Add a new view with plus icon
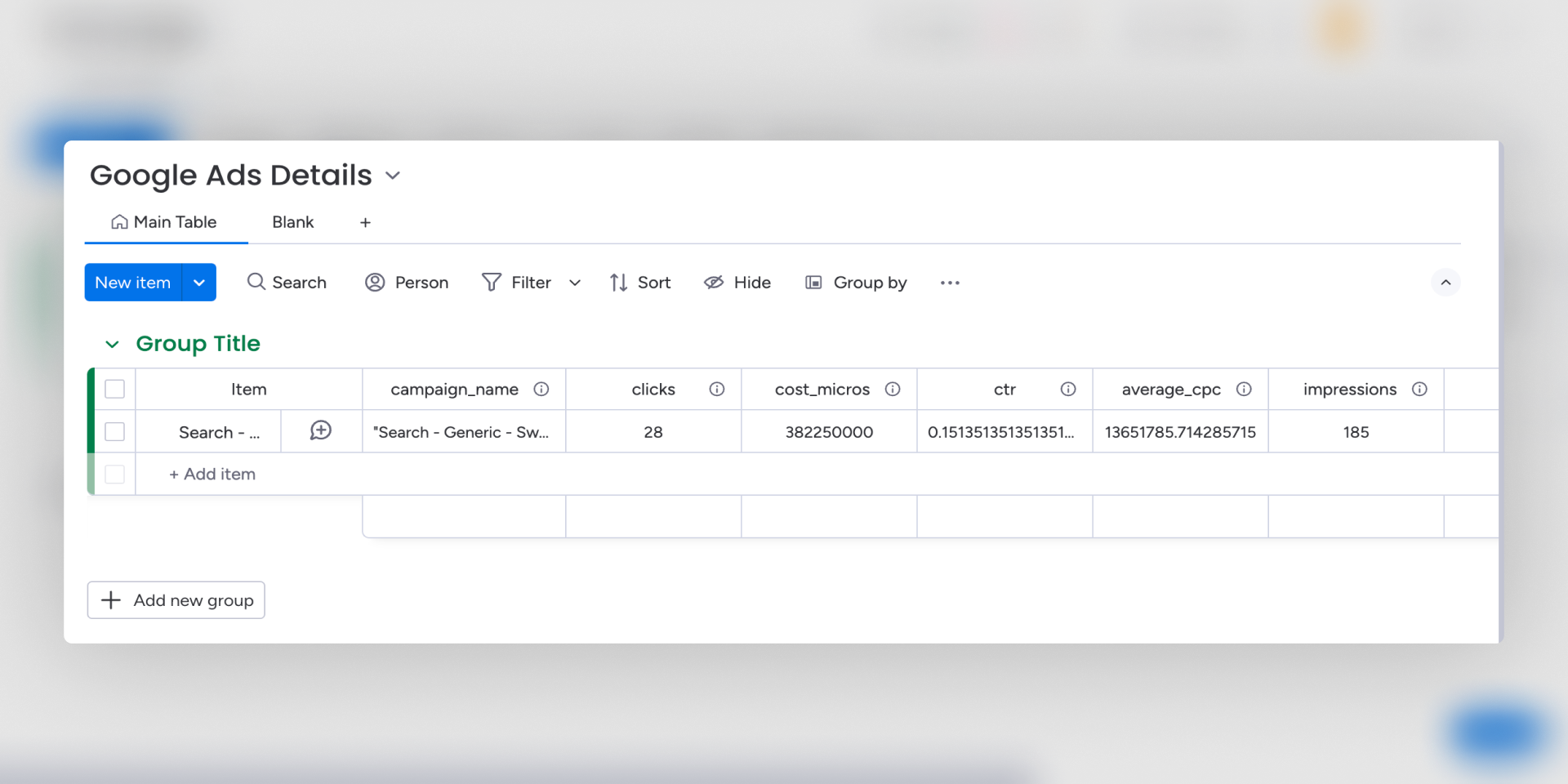The height and width of the screenshot is (784, 1568). click(365, 222)
